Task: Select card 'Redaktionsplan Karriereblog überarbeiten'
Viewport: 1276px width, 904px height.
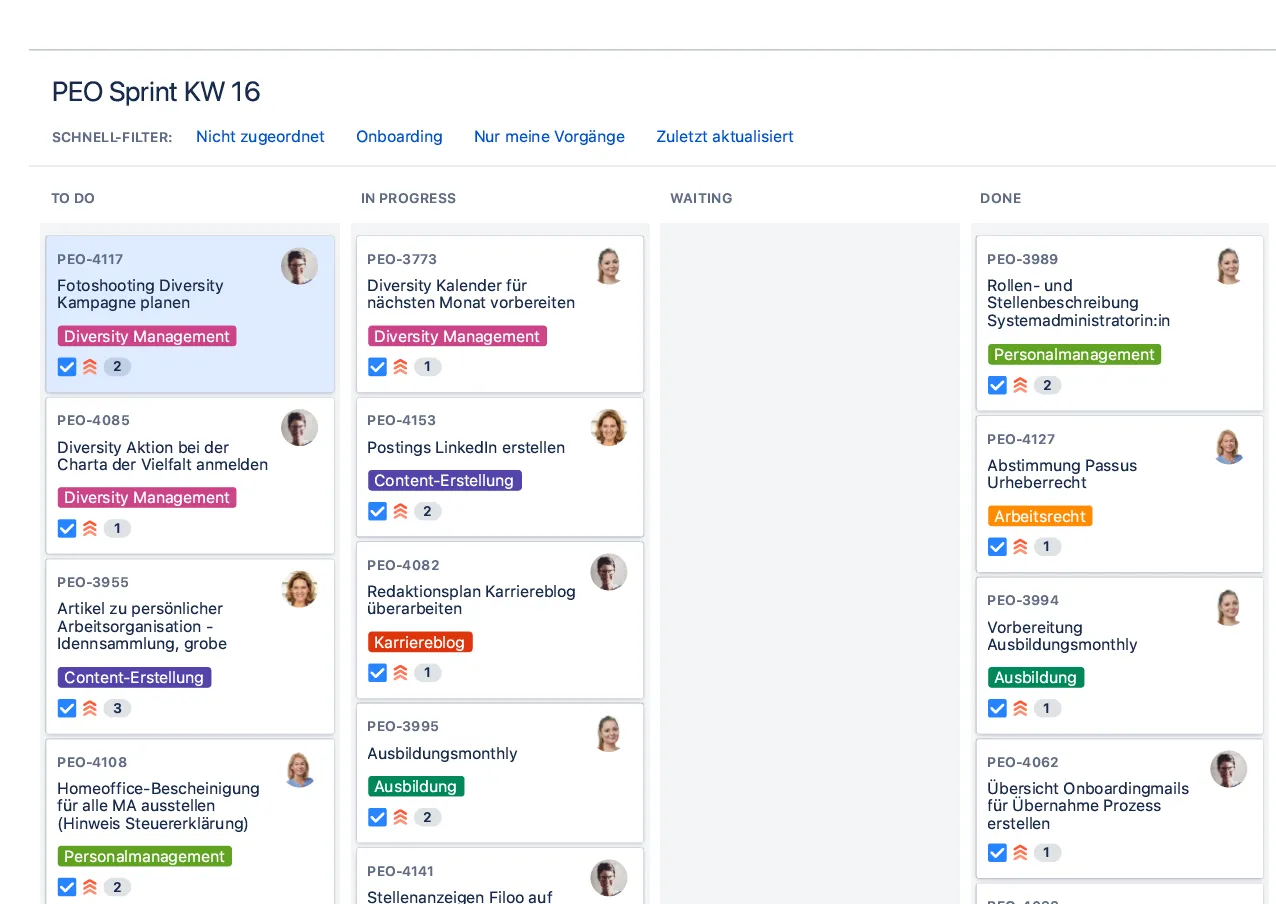Action: point(500,620)
